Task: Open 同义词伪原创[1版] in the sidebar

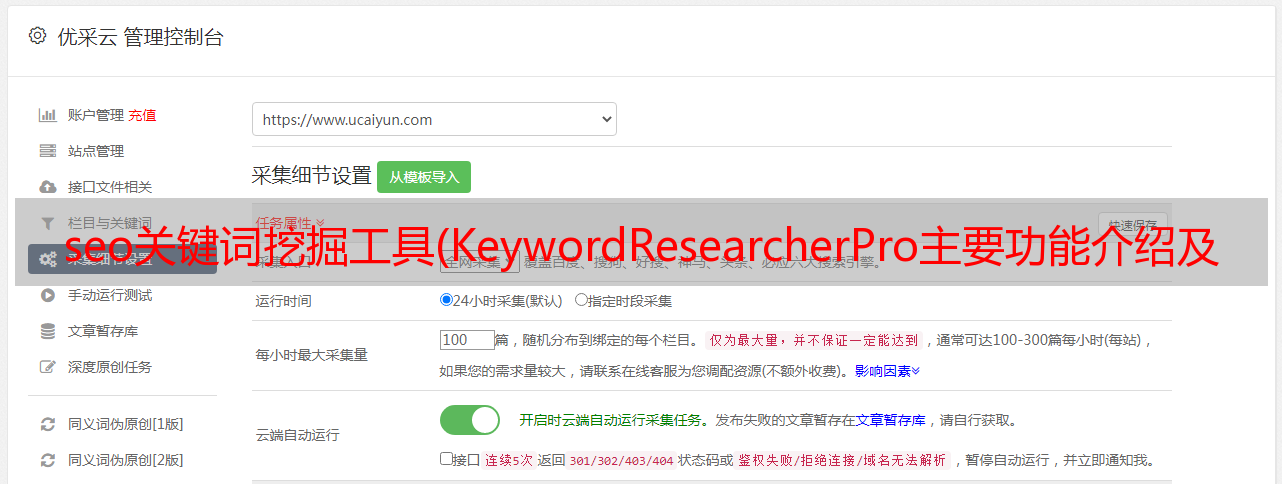Action: coord(126,424)
